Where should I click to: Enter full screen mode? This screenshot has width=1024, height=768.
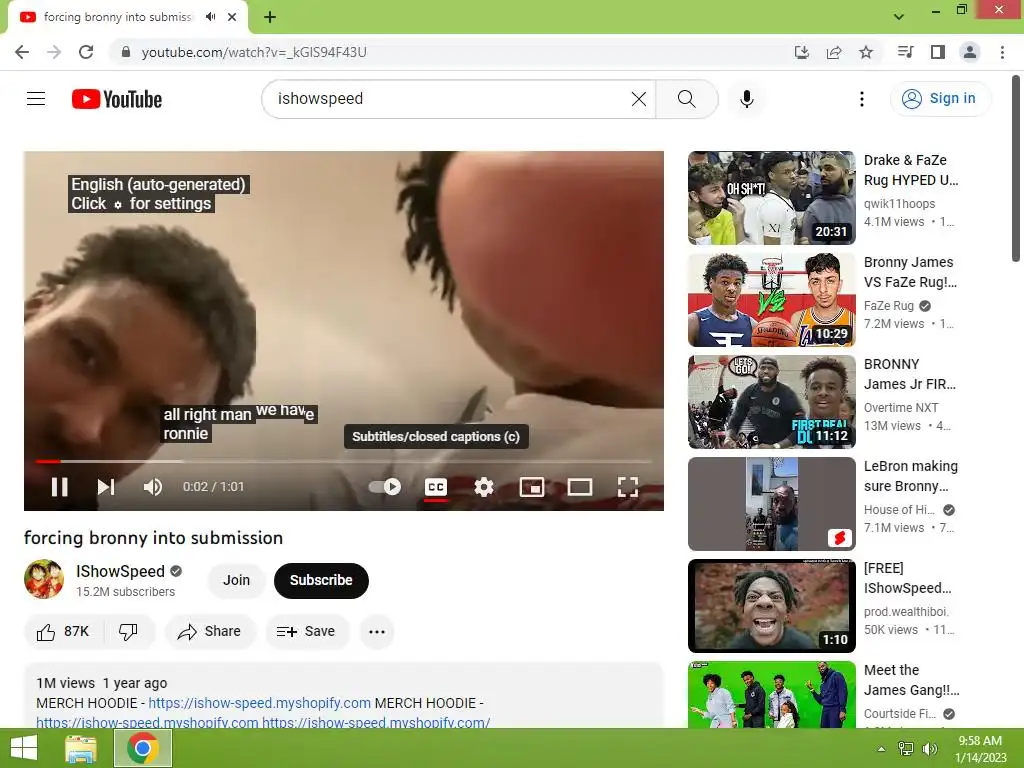628,487
